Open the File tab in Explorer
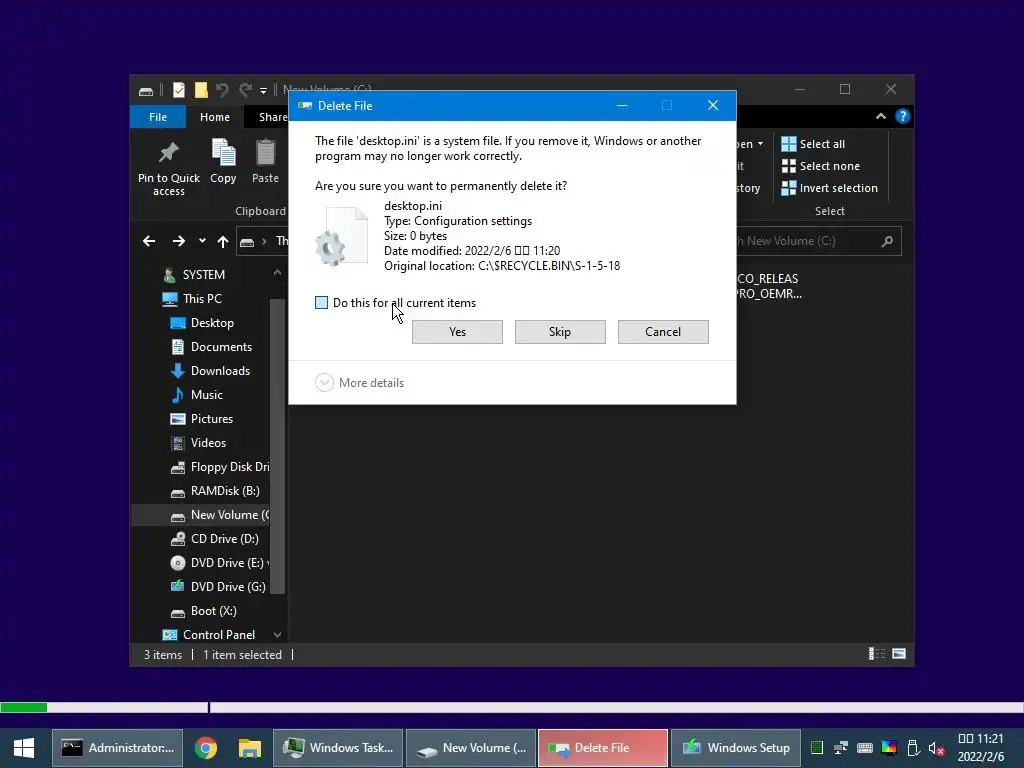 point(158,117)
